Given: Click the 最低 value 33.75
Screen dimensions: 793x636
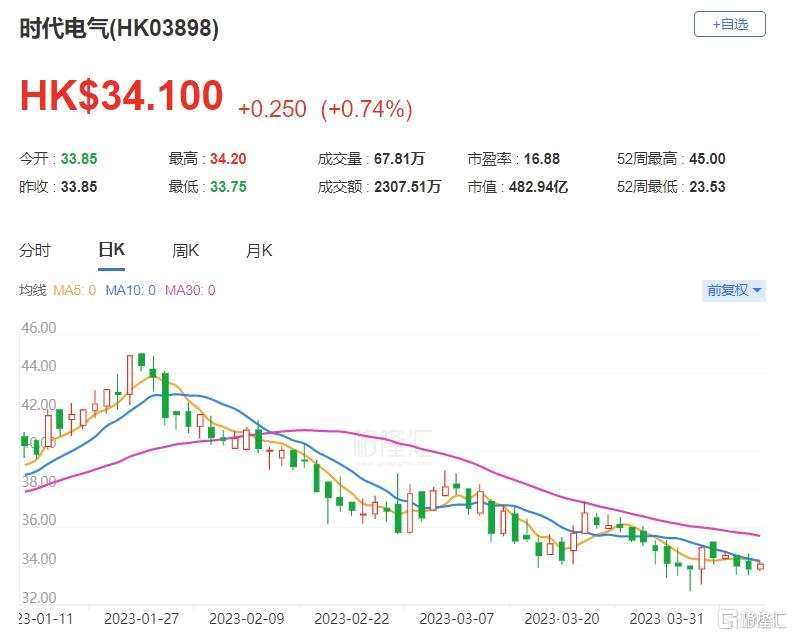Looking at the screenshot, I should pos(228,187).
